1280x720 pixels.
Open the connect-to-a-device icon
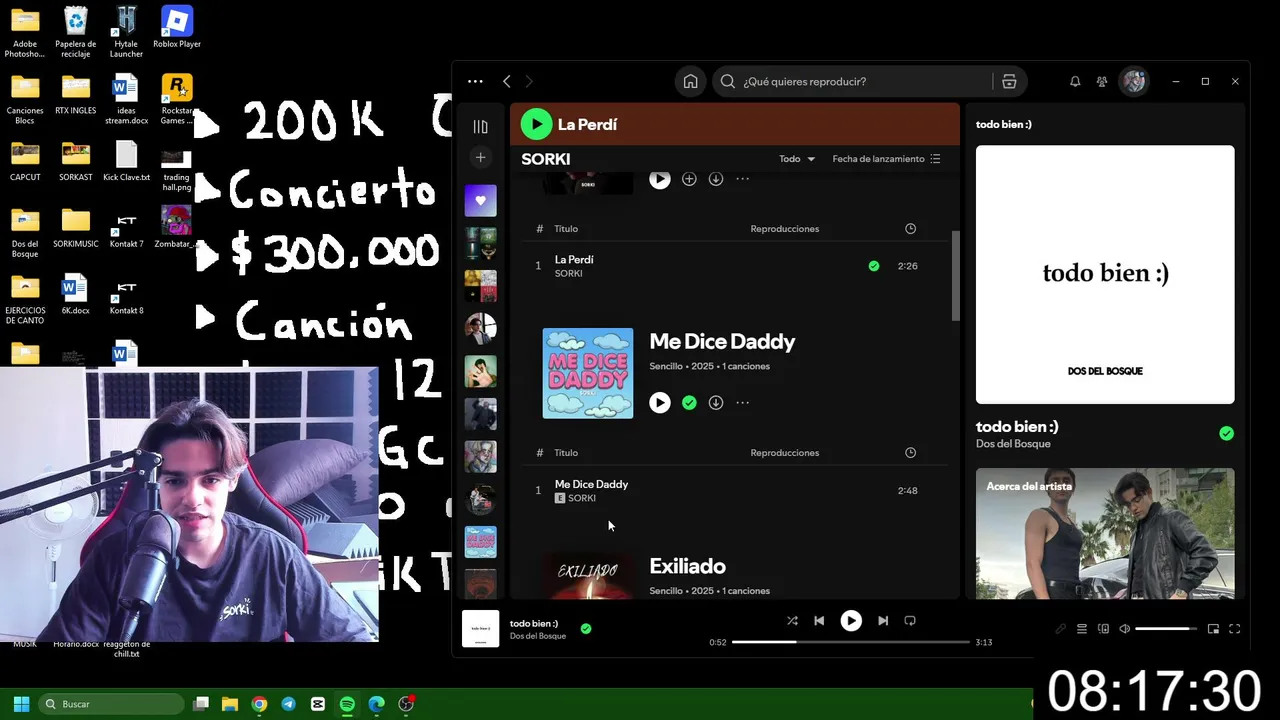coord(1103,629)
